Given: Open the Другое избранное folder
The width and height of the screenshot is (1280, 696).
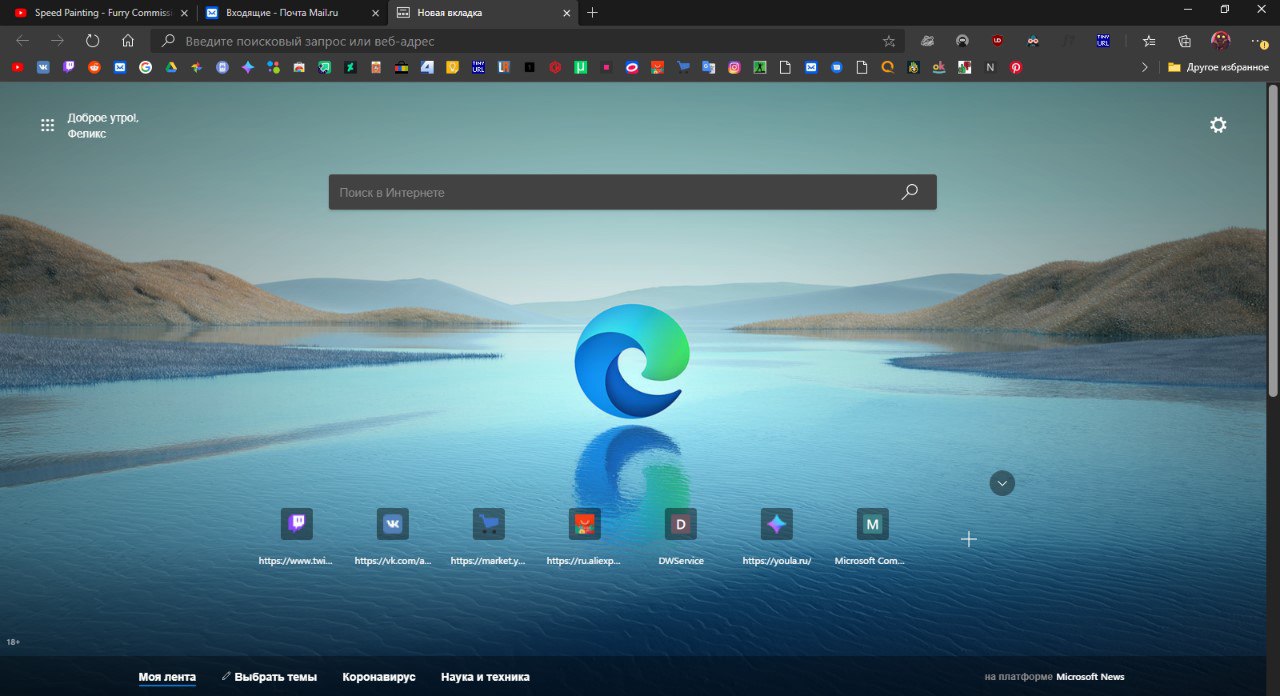Looking at the screenshot, I should [x=1218, y=68].
